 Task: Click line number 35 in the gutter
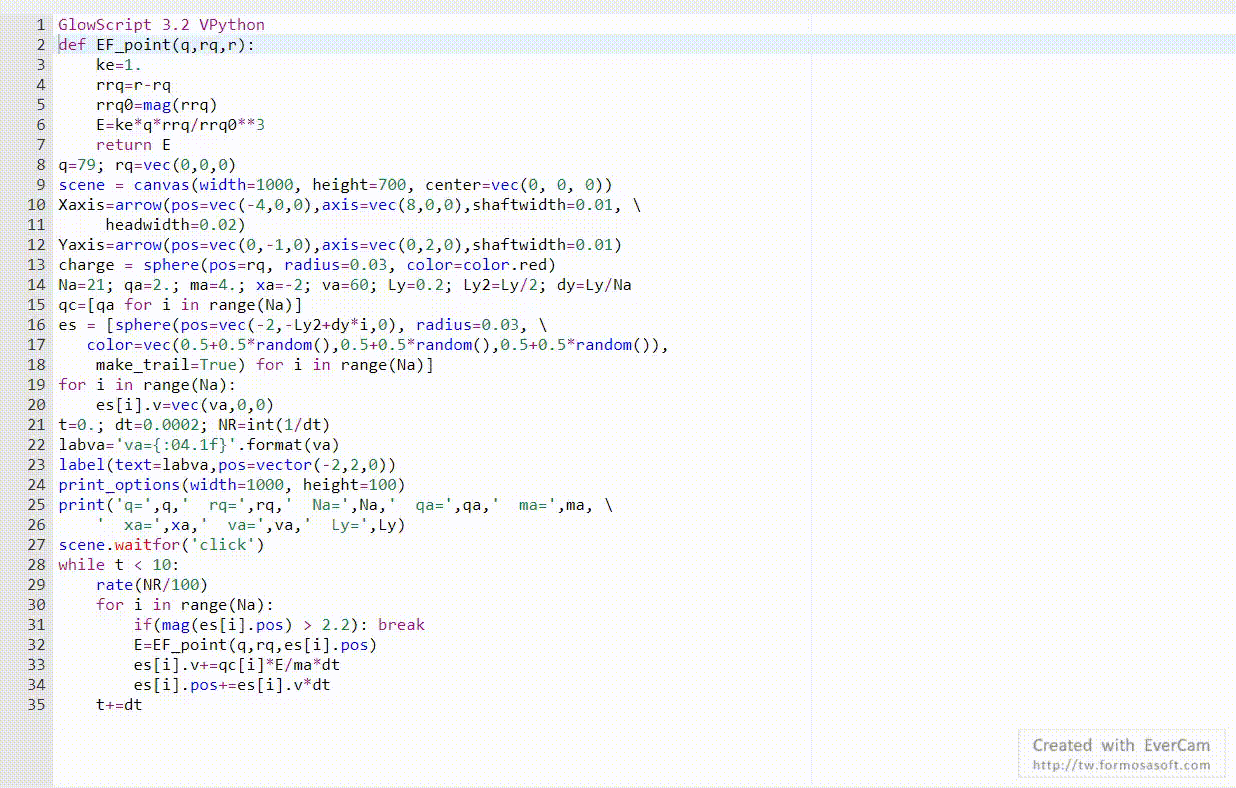(x=36, y=705)
